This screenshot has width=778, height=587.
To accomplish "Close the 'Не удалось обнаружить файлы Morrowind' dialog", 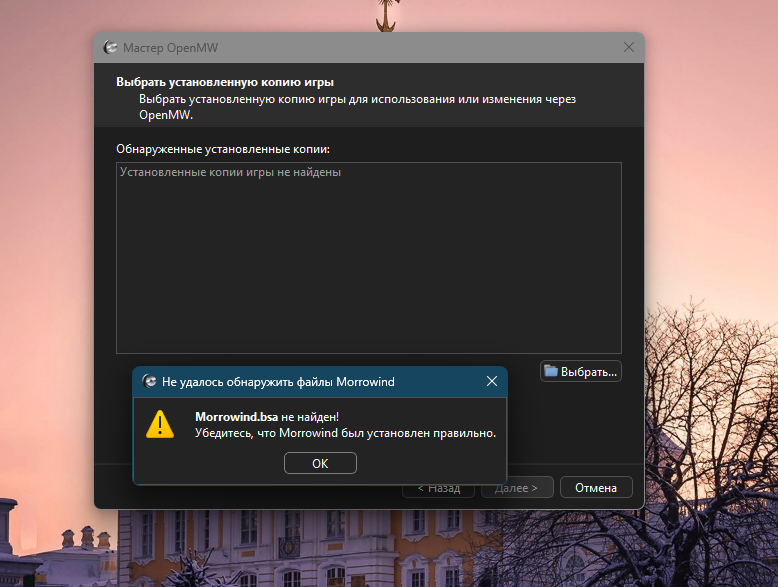I will [x=492, y=381].
